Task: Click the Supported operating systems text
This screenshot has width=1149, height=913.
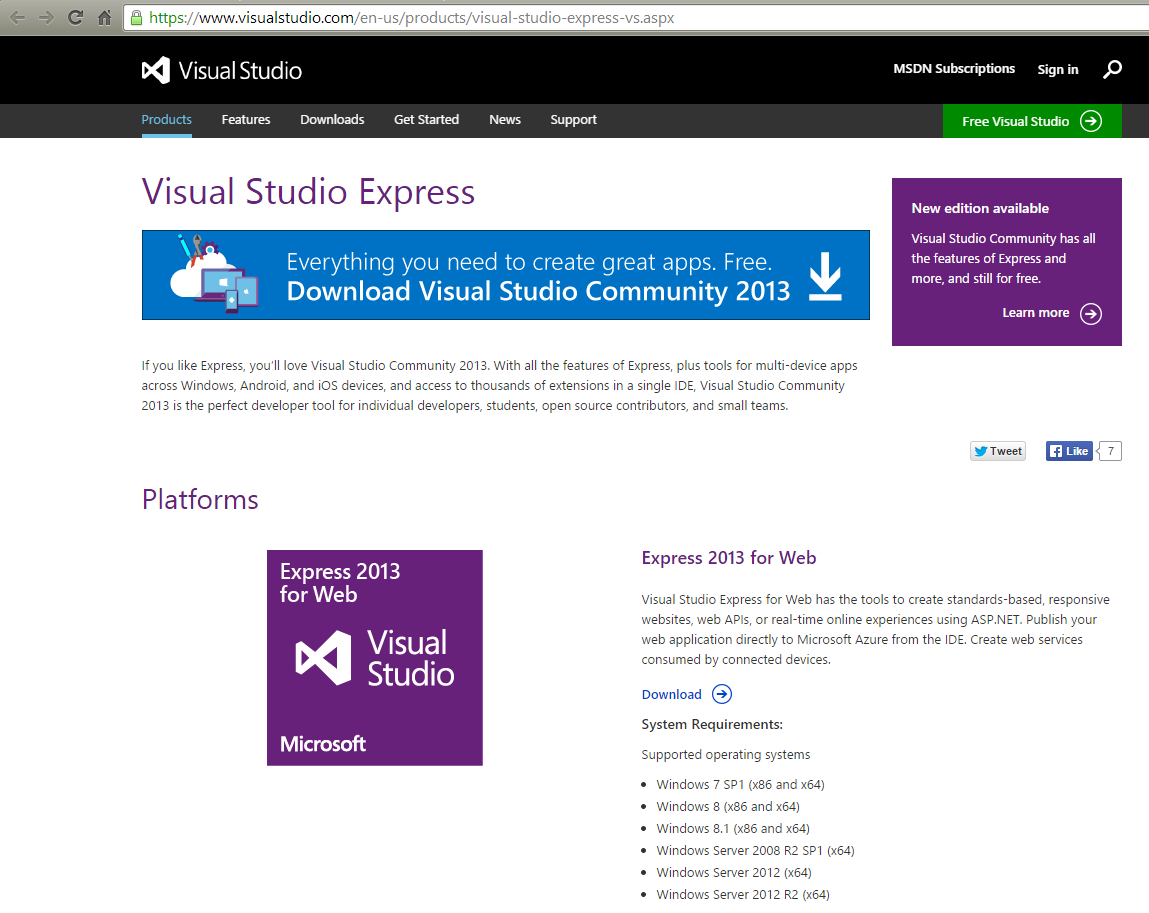Action: (x=725, y=755)
